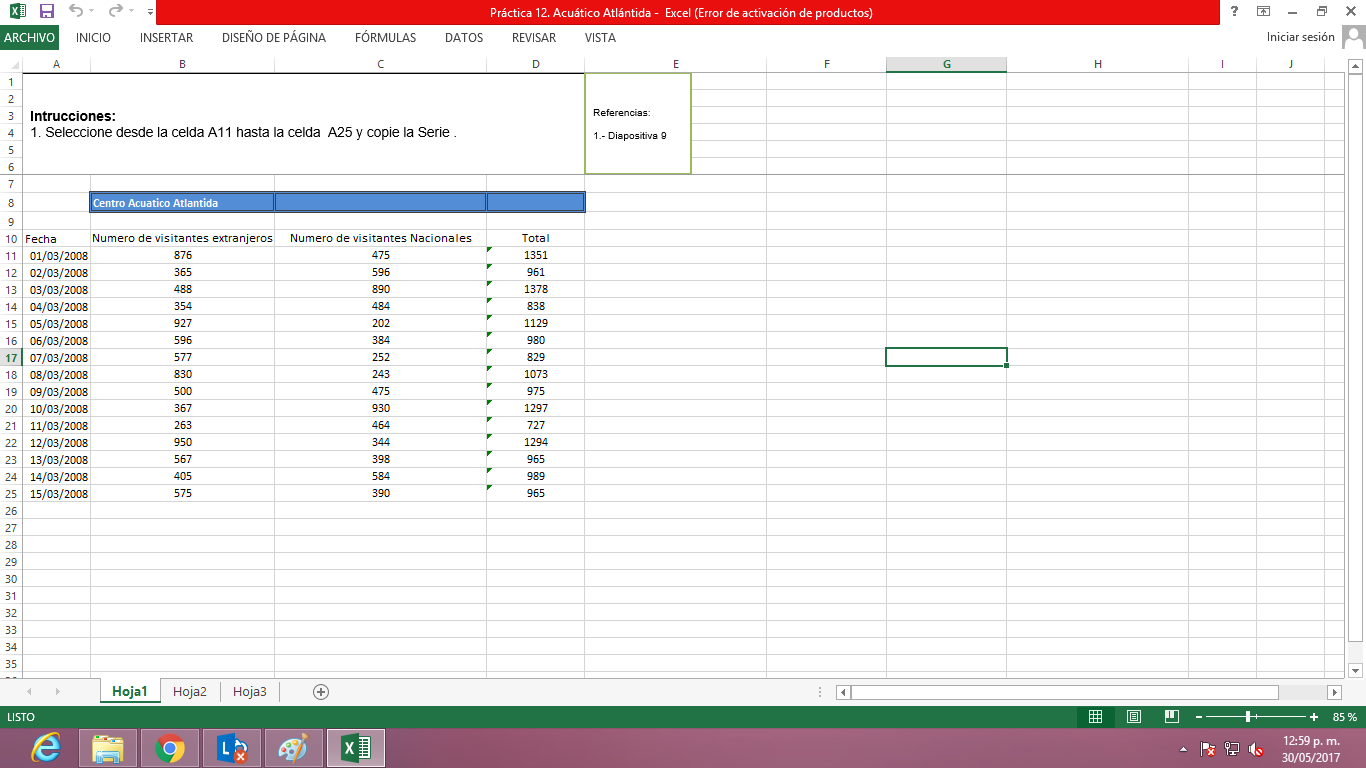1366x768 pixels.
Task: Add a new sheet with plus button
Action: pyautogui.click(x=321, y=691)
